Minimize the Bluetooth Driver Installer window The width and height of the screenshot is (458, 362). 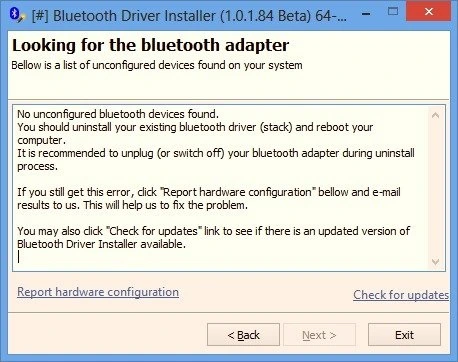(x=366, y=14)
